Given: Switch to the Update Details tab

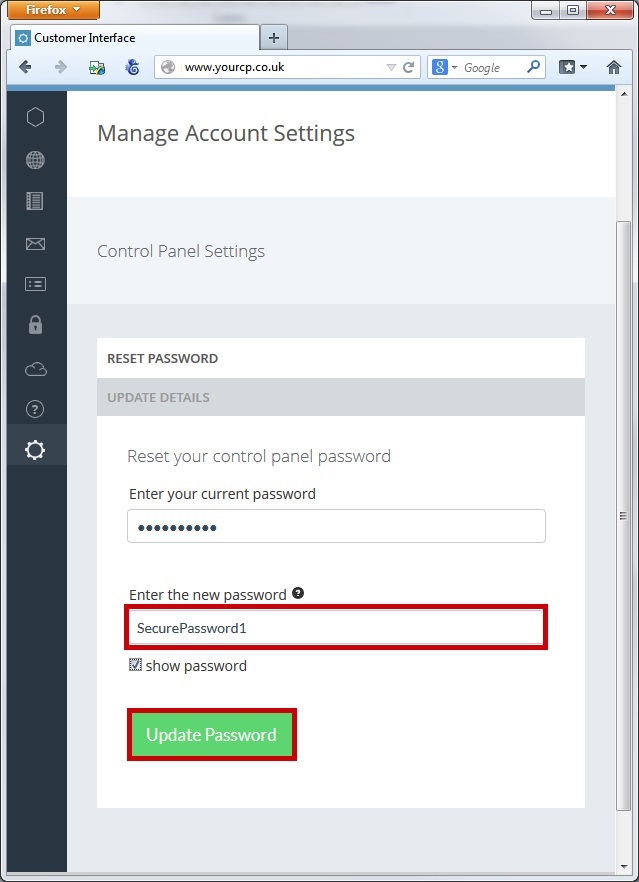Looking at the screenshot, I should (158, 397).
